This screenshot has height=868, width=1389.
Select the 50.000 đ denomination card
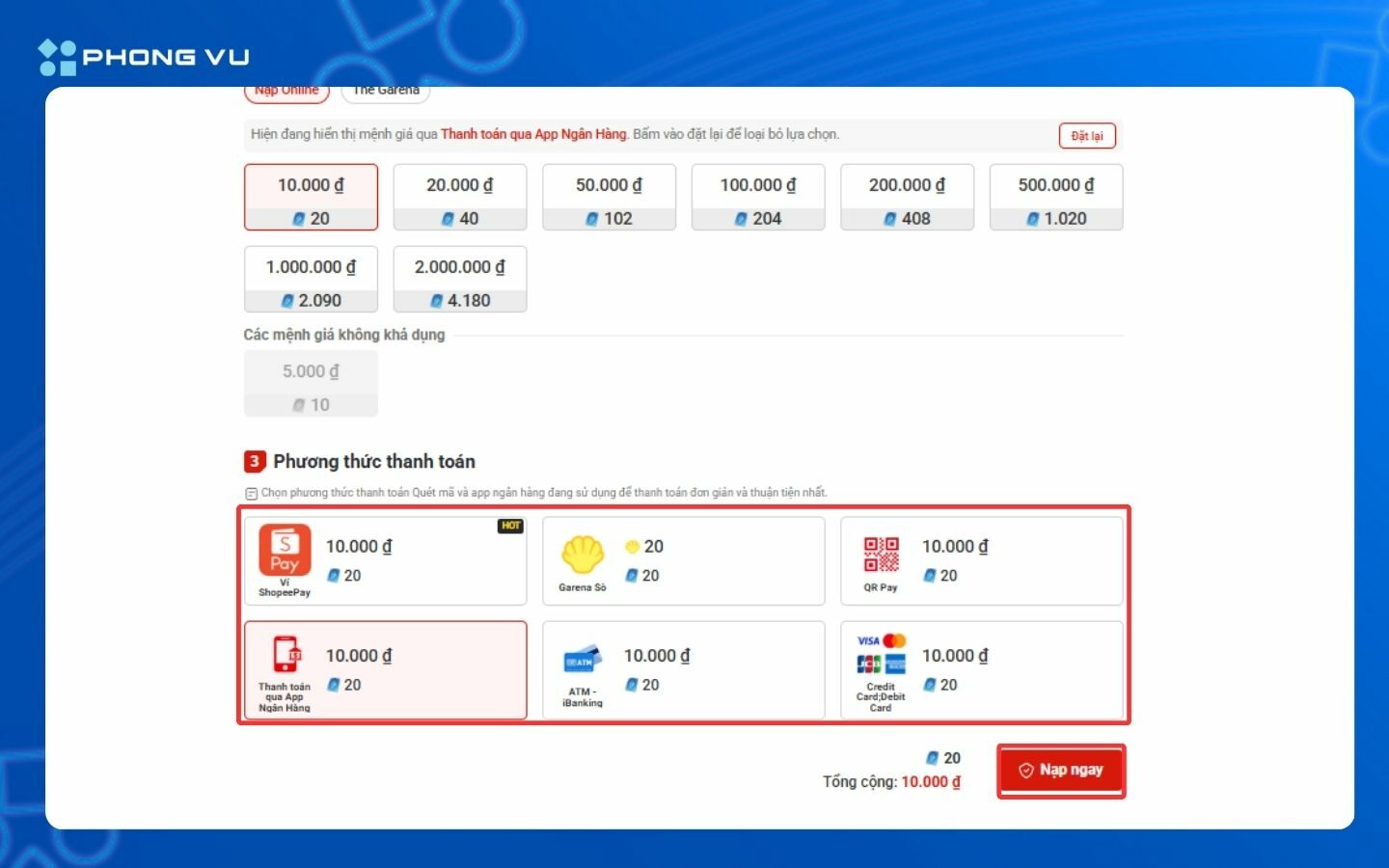(609, 198)
